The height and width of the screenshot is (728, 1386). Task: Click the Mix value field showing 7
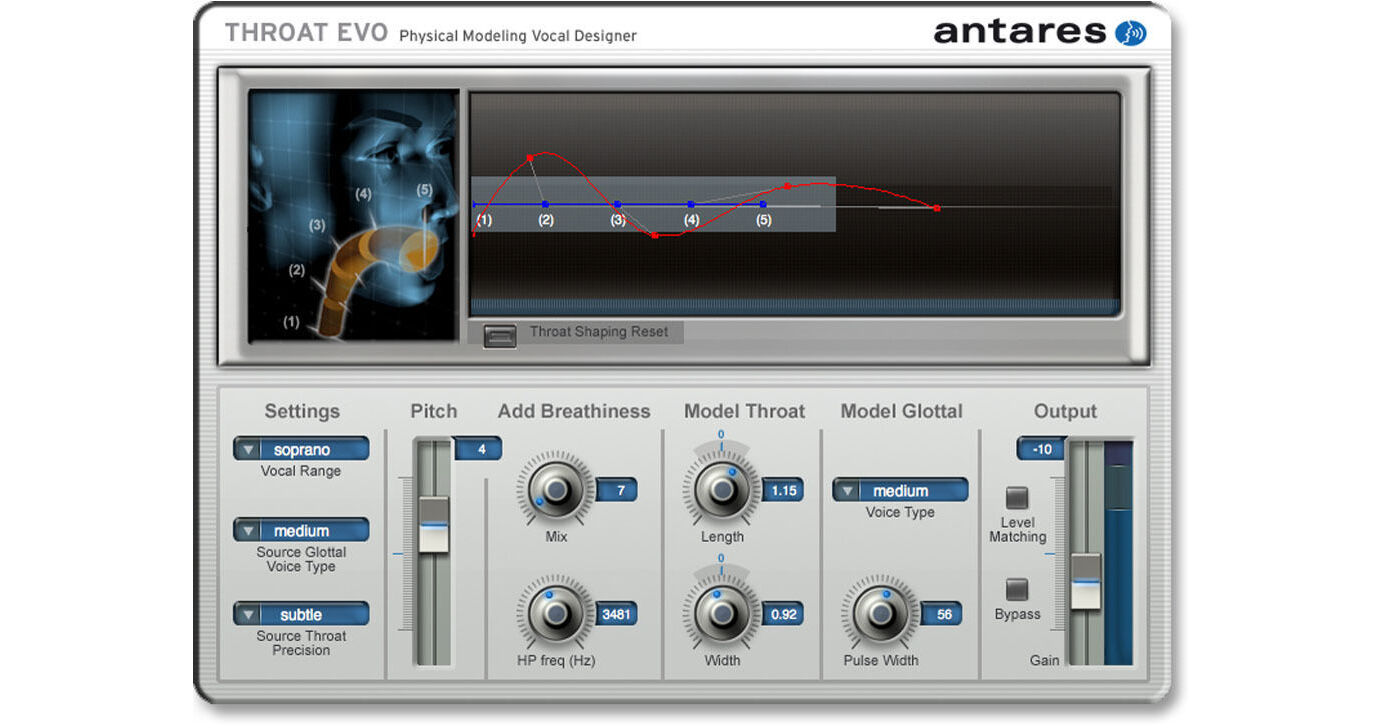[617, 490]
